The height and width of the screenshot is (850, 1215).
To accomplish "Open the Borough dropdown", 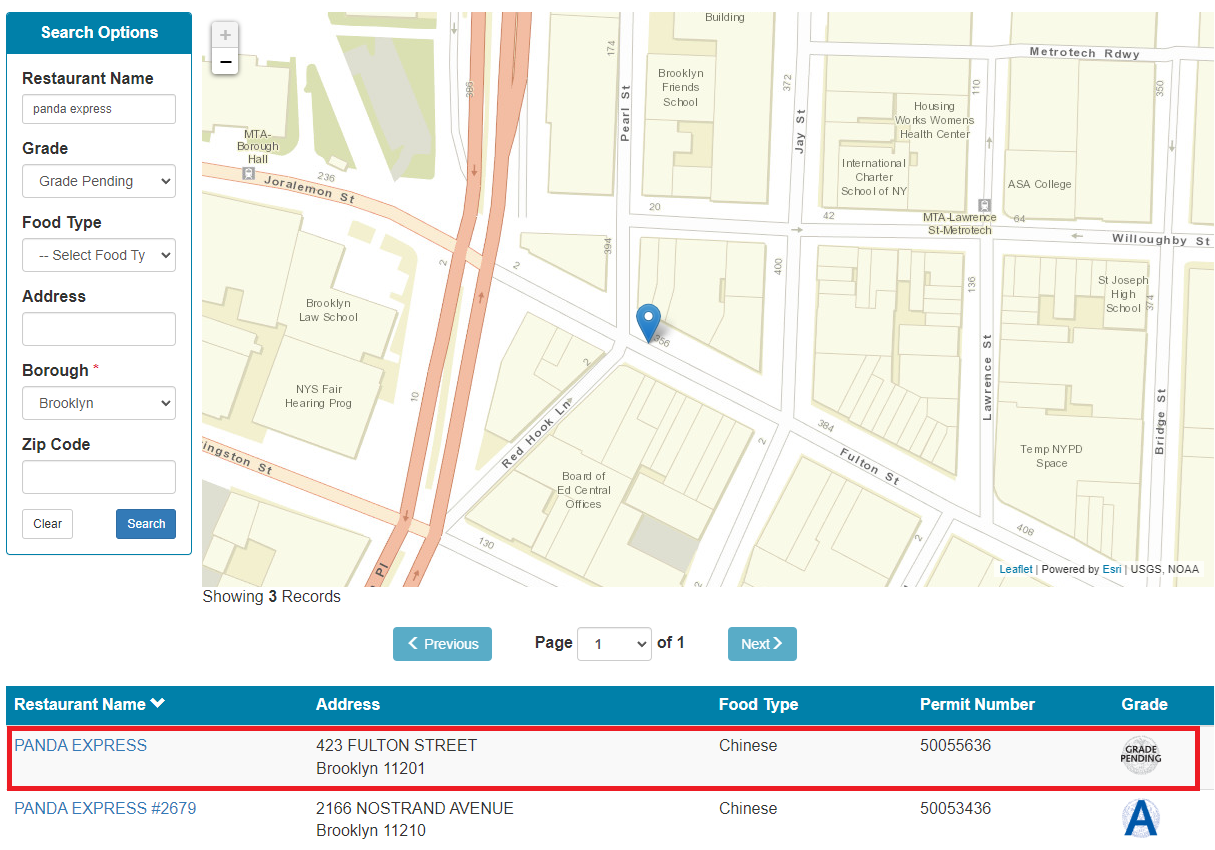I will pos(99,403).
